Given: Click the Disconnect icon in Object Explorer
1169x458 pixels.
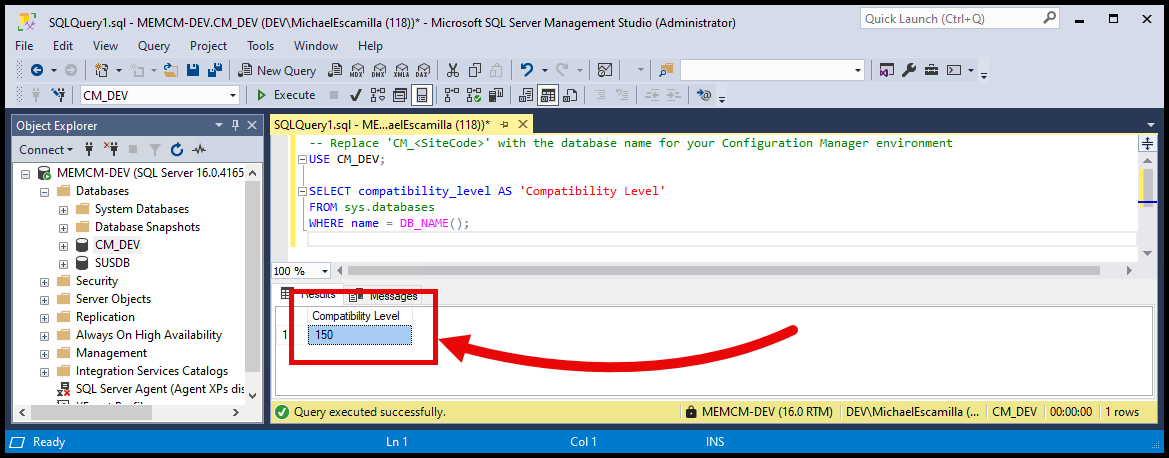Looking at the screenshot, I should (x=111, y=149).
